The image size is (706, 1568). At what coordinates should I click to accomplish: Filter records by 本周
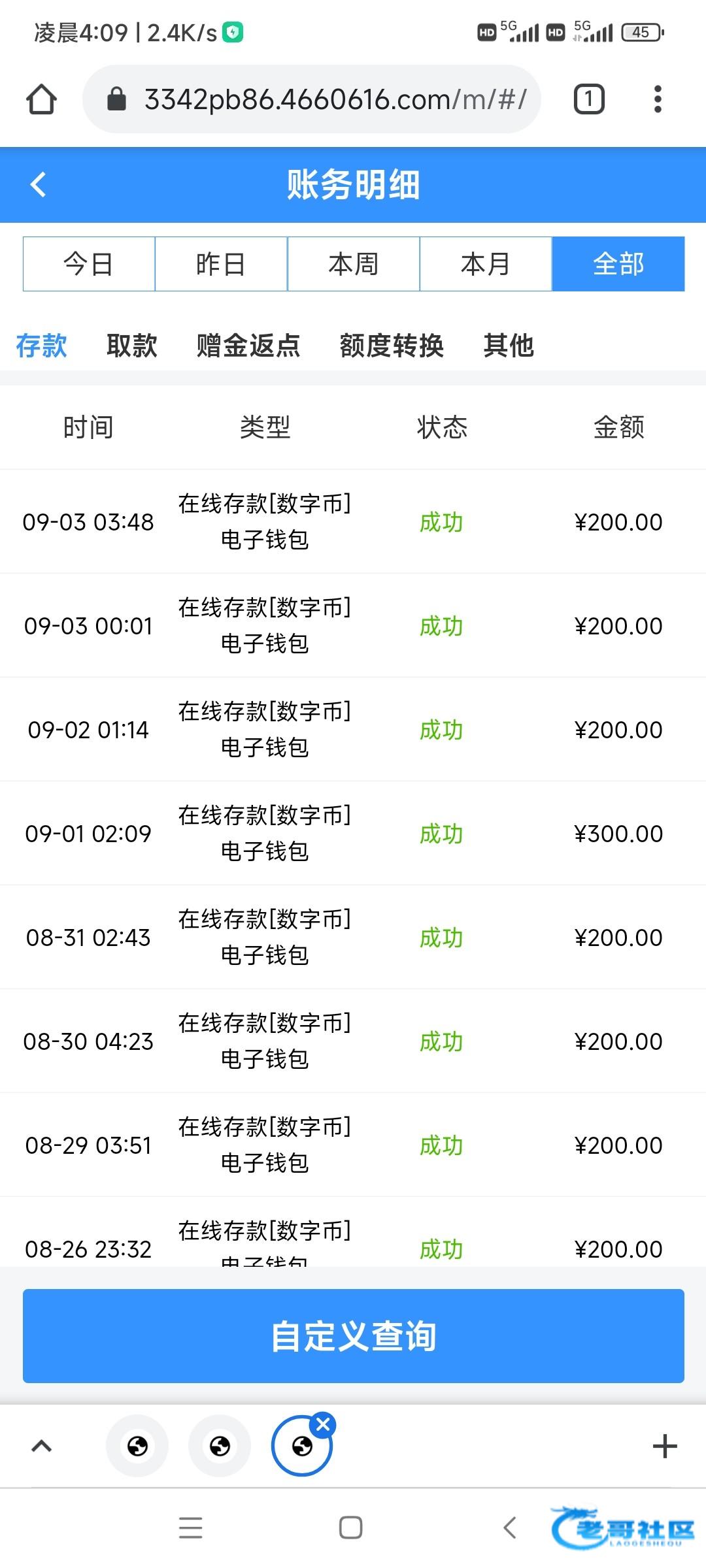pyautogui.click(x=353, y=264)
